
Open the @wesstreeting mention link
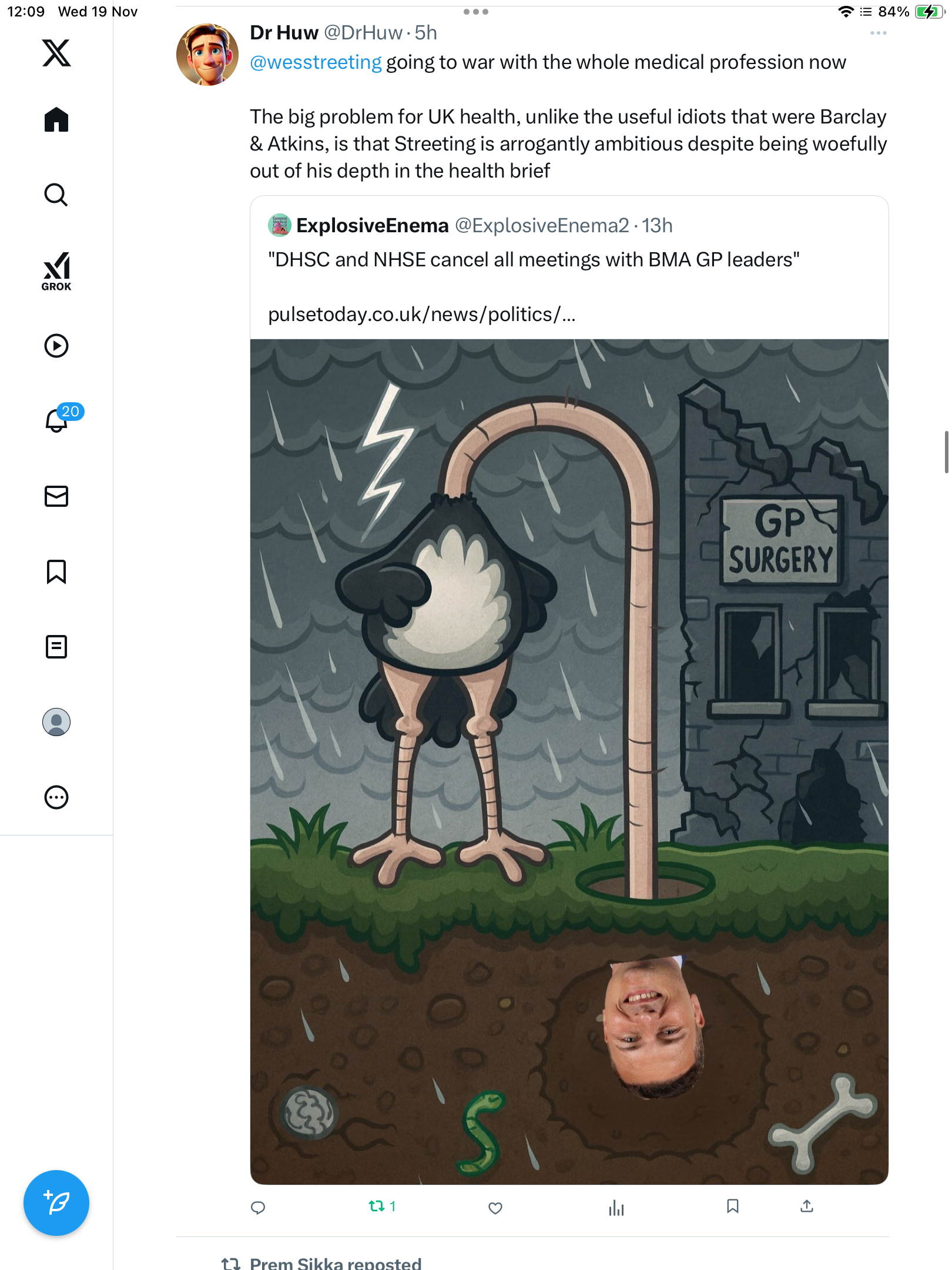pyautogui.click(x=316, y=62)
